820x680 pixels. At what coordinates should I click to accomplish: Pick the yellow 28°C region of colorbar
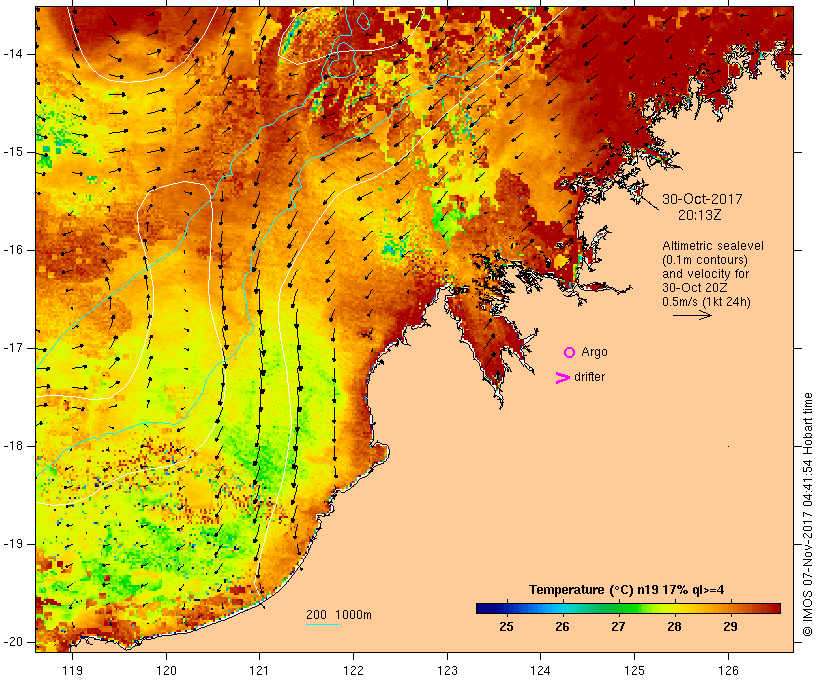[675, 608]
